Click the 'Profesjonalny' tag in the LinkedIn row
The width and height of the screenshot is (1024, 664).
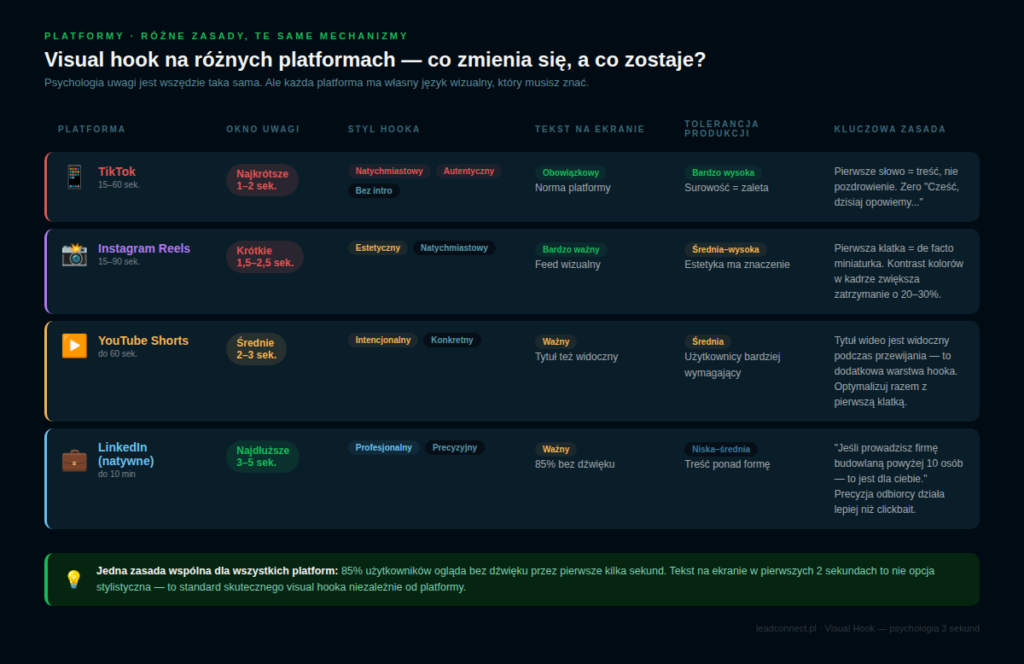point(384,448)
